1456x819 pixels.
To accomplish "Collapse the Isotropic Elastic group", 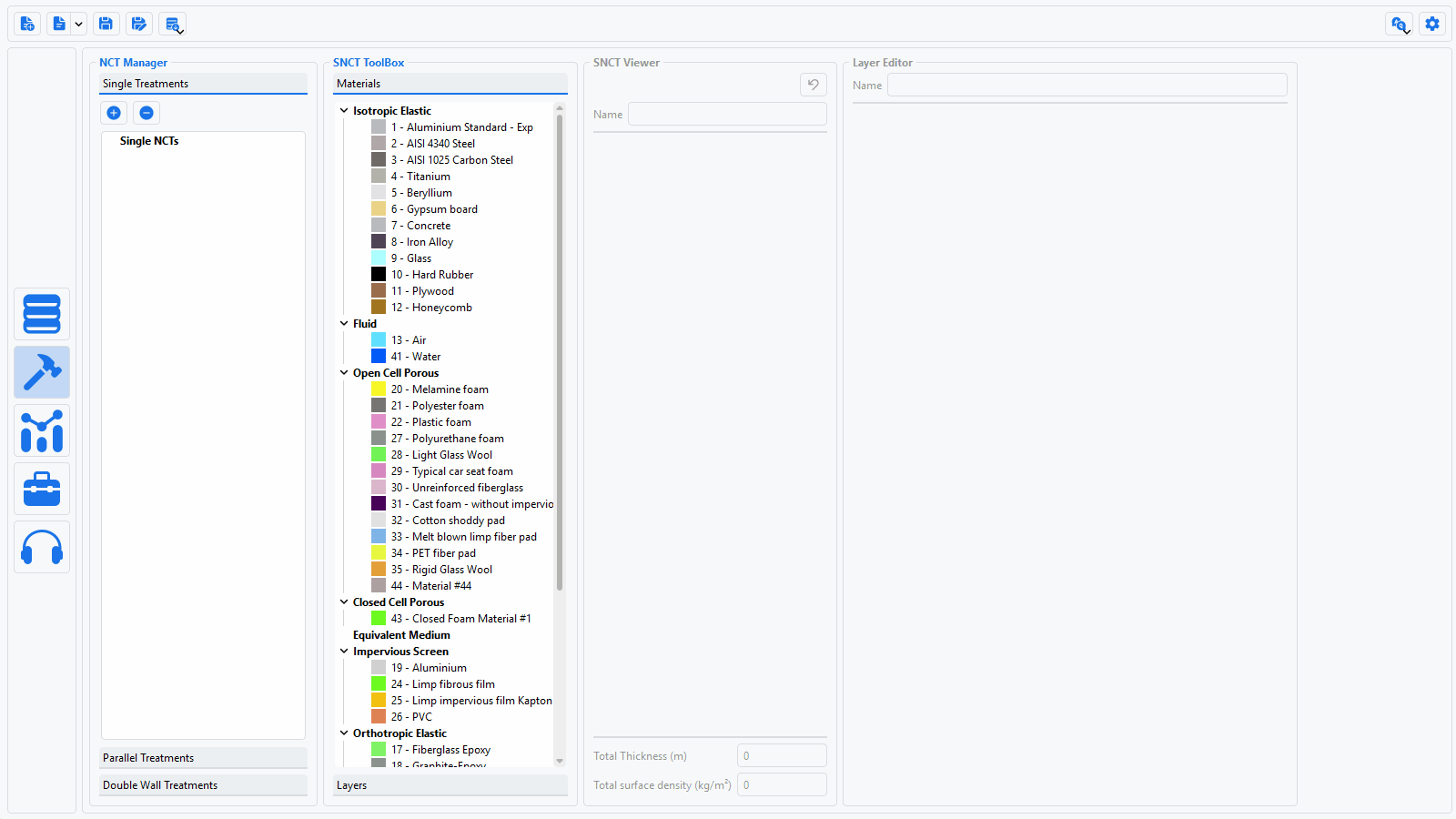I will point(344,111).
